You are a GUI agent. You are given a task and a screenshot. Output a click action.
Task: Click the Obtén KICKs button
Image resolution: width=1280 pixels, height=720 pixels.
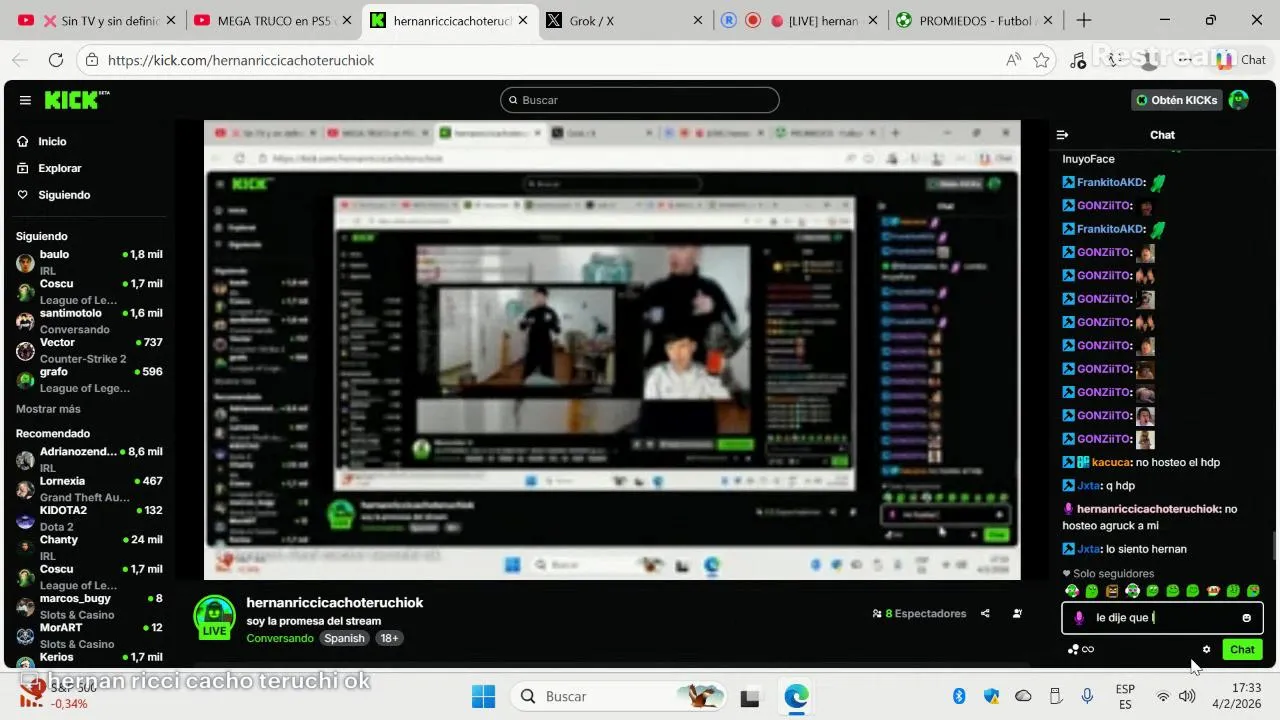[x=1176, y=100]
